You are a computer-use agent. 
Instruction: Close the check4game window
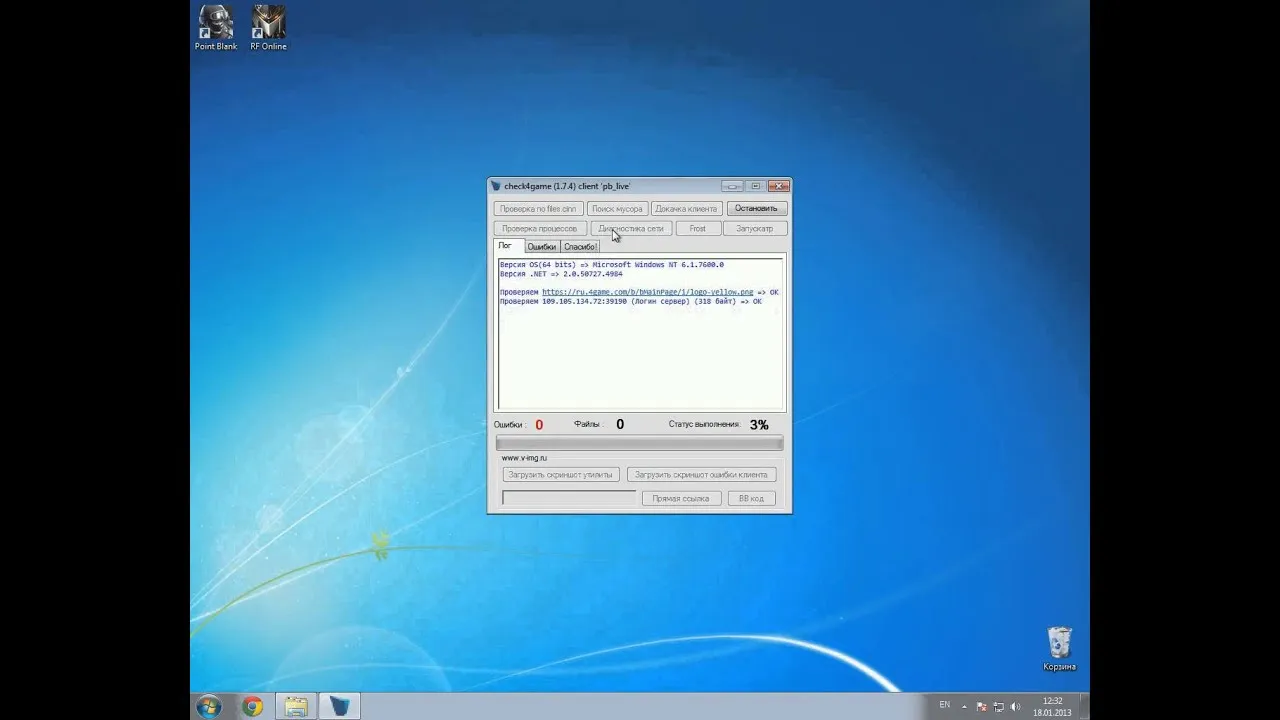779,186
